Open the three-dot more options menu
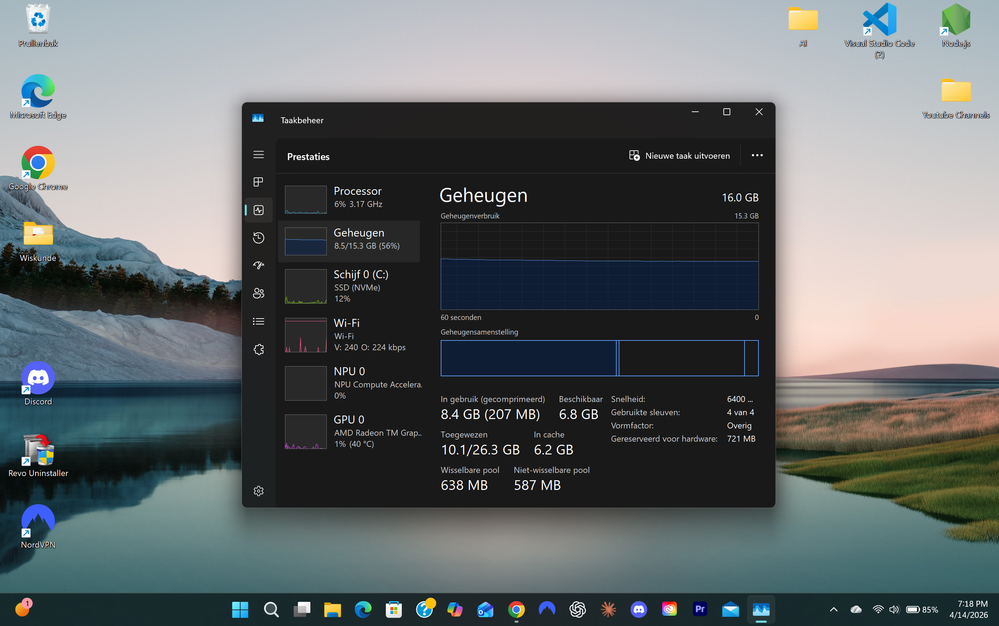This screenshot has width=999, height=626. pyautogui.click(x=757, y=156)
